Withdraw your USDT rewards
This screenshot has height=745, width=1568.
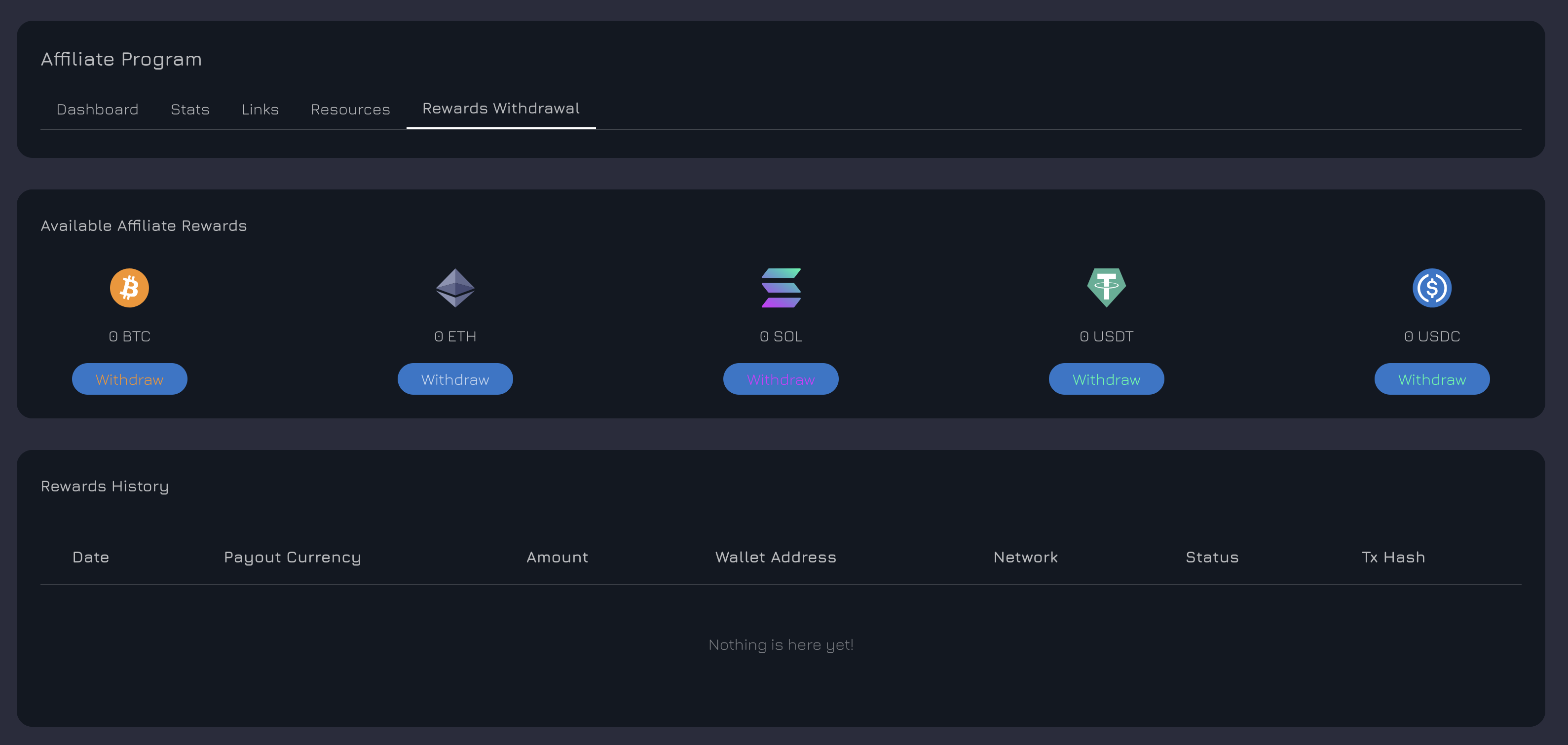click(1106, 378)
